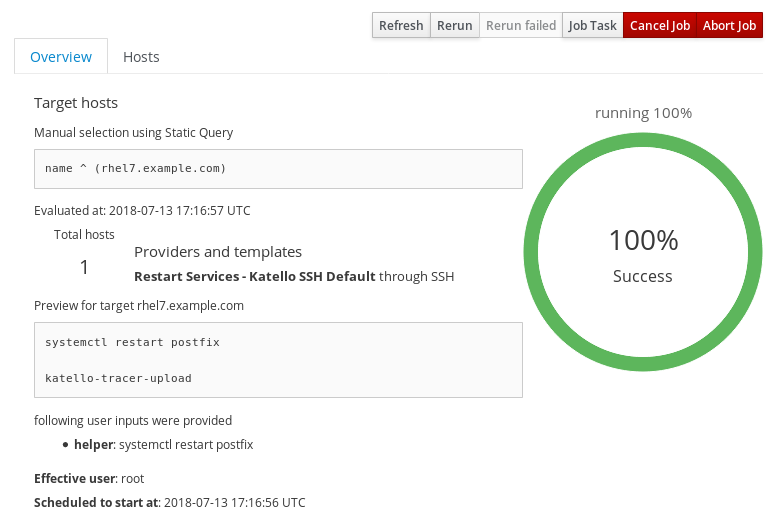
Task: Open the Job Task button
Action: pyautogui.click(x=592, y=25)
